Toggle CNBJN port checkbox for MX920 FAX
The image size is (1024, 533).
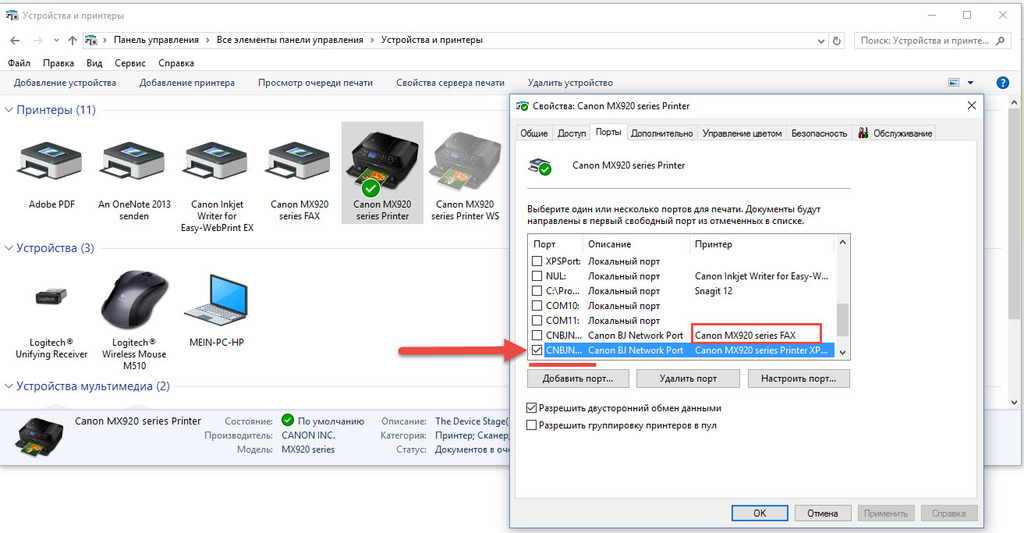pyautogui.click(x=537, y=335)
